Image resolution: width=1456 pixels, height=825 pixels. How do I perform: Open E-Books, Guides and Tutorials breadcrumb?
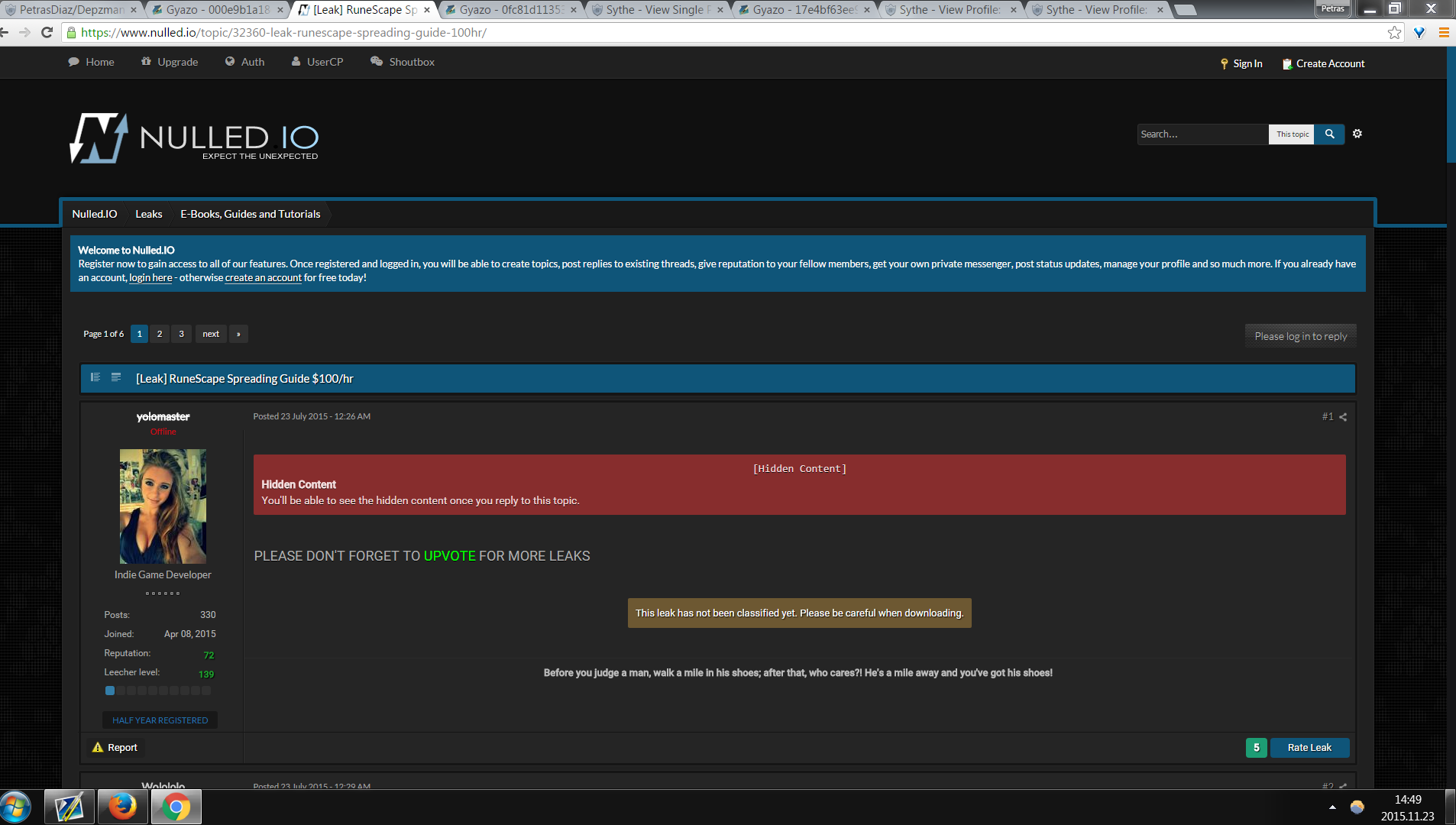251,214
